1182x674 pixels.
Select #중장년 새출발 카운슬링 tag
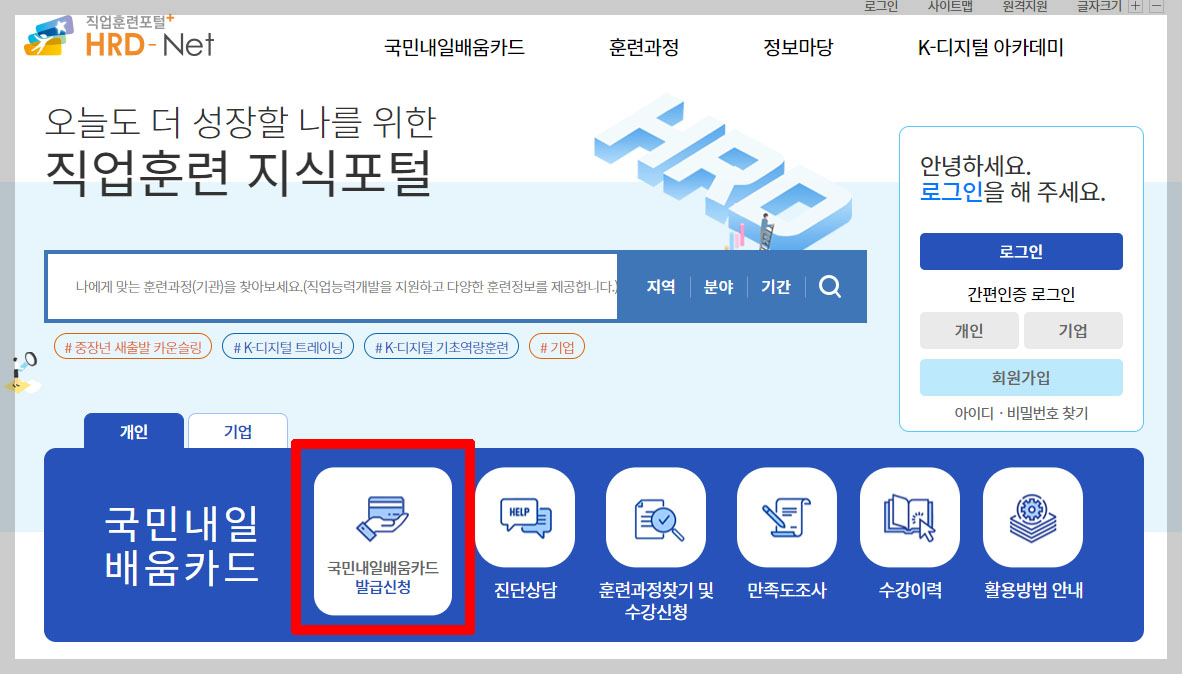(133, 347)
